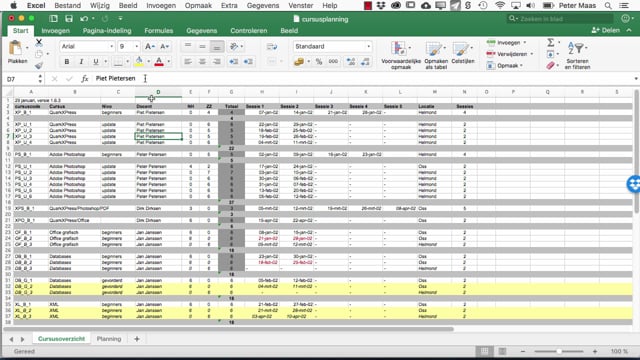Expand the Invoegen cells dropdown in ribbon
The image size is (640, 360).
coord(525,42)
